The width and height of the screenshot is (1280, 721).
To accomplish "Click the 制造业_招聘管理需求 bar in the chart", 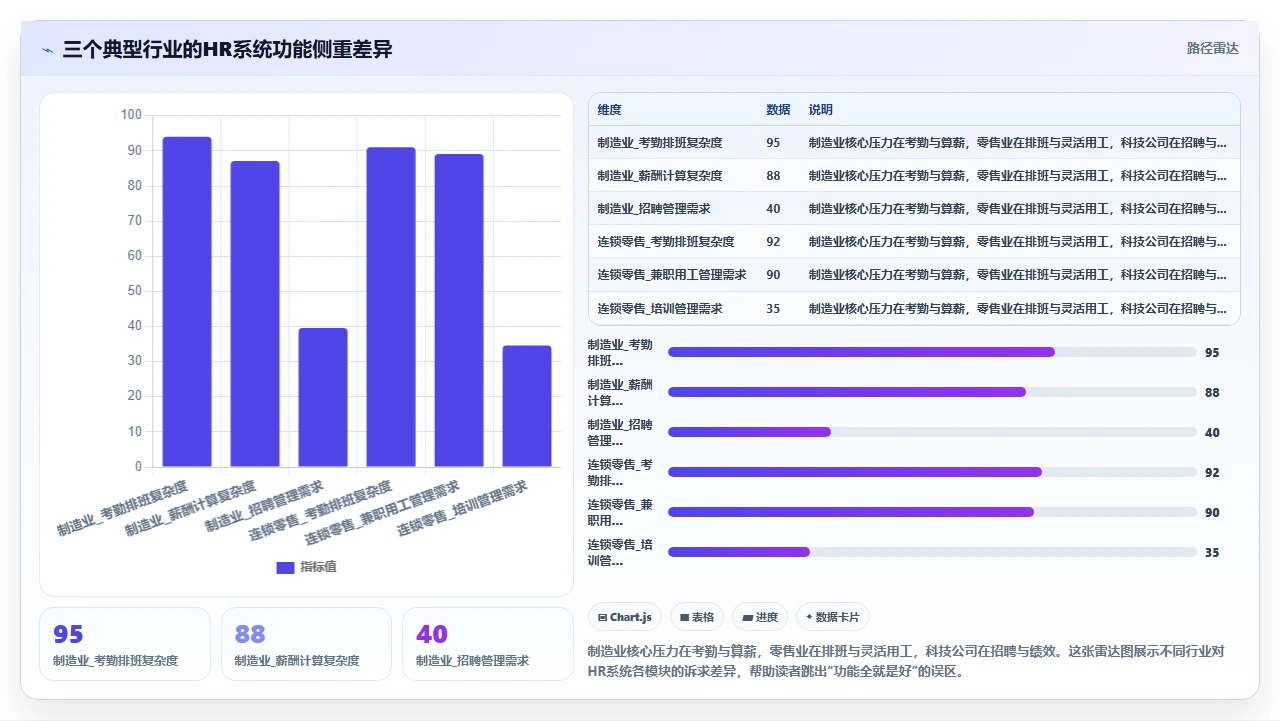I will click(x=323, y=397).
